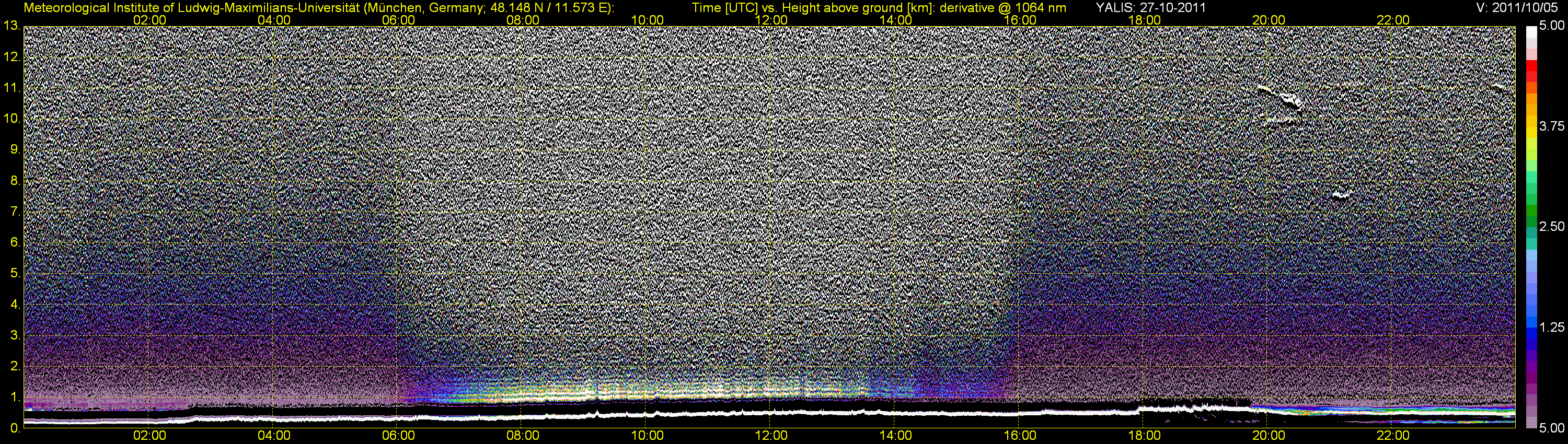Click the 06:00 label on the bottom time axis
1568x444 pixels.
click(399, 436)
